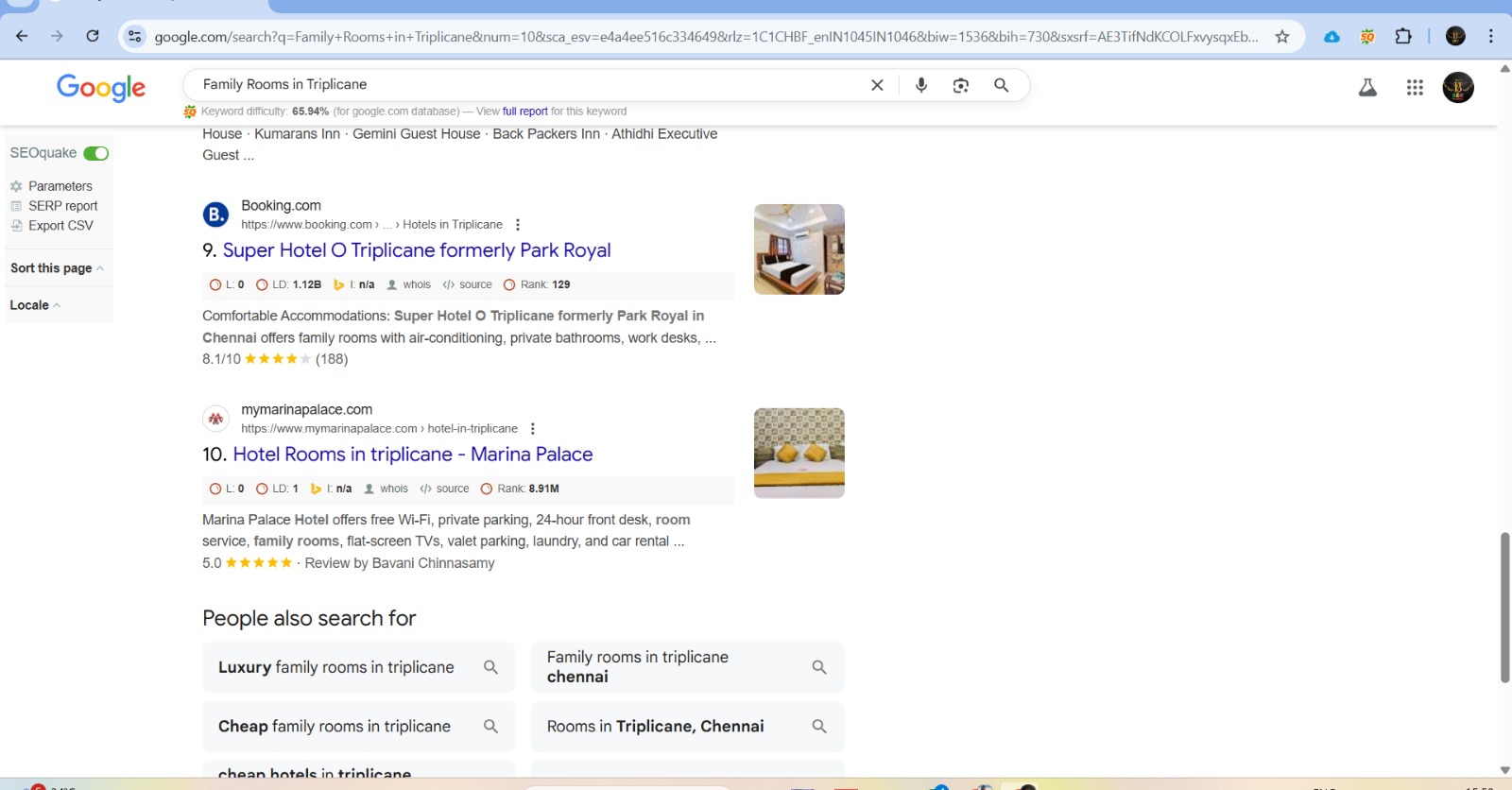Open Google Lens image search
The height and width of the screenshot is (790, 1512).
click(x=961, y=85)
